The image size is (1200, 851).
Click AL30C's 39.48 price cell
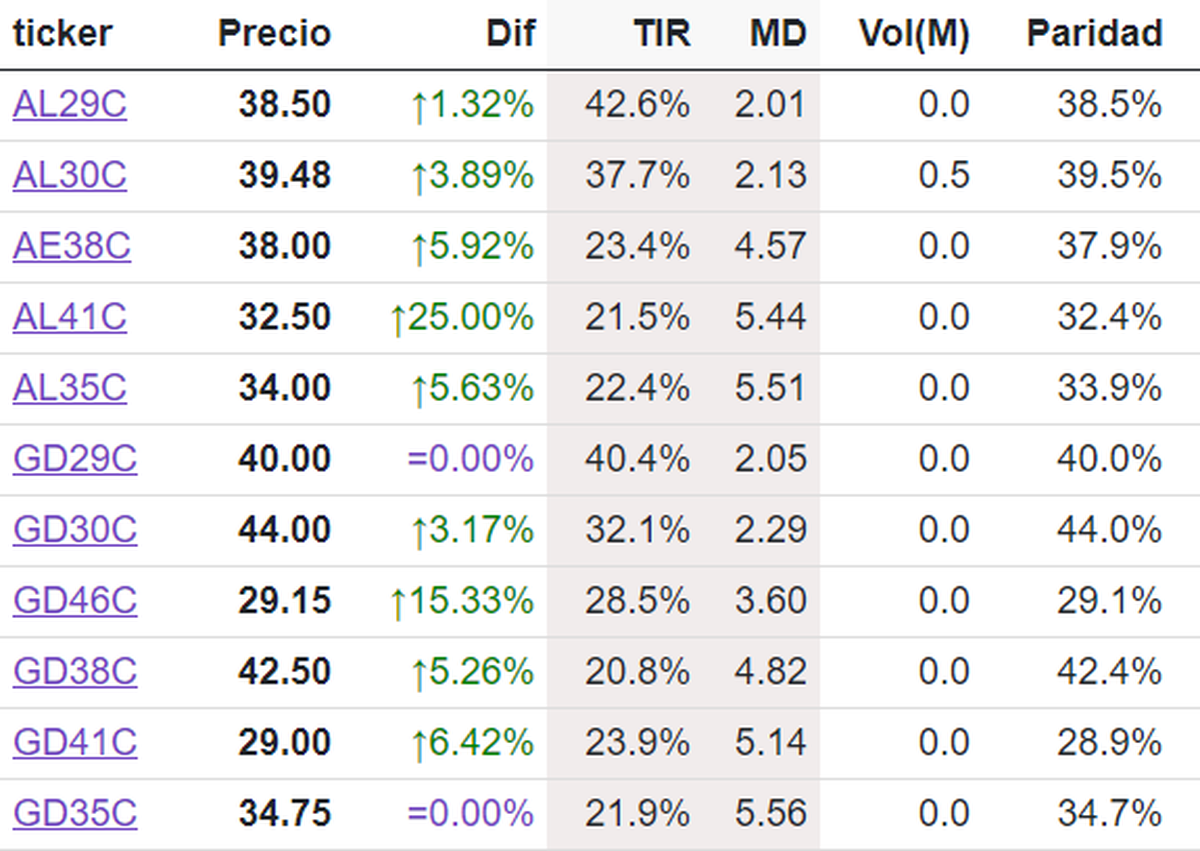[x=284, y=175]
